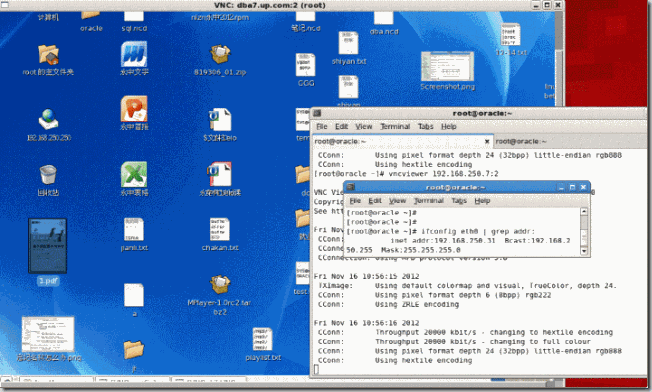Open Edit menu in outer terminal
This screenshot has width=652, height=392.
[x=341, y=126]
